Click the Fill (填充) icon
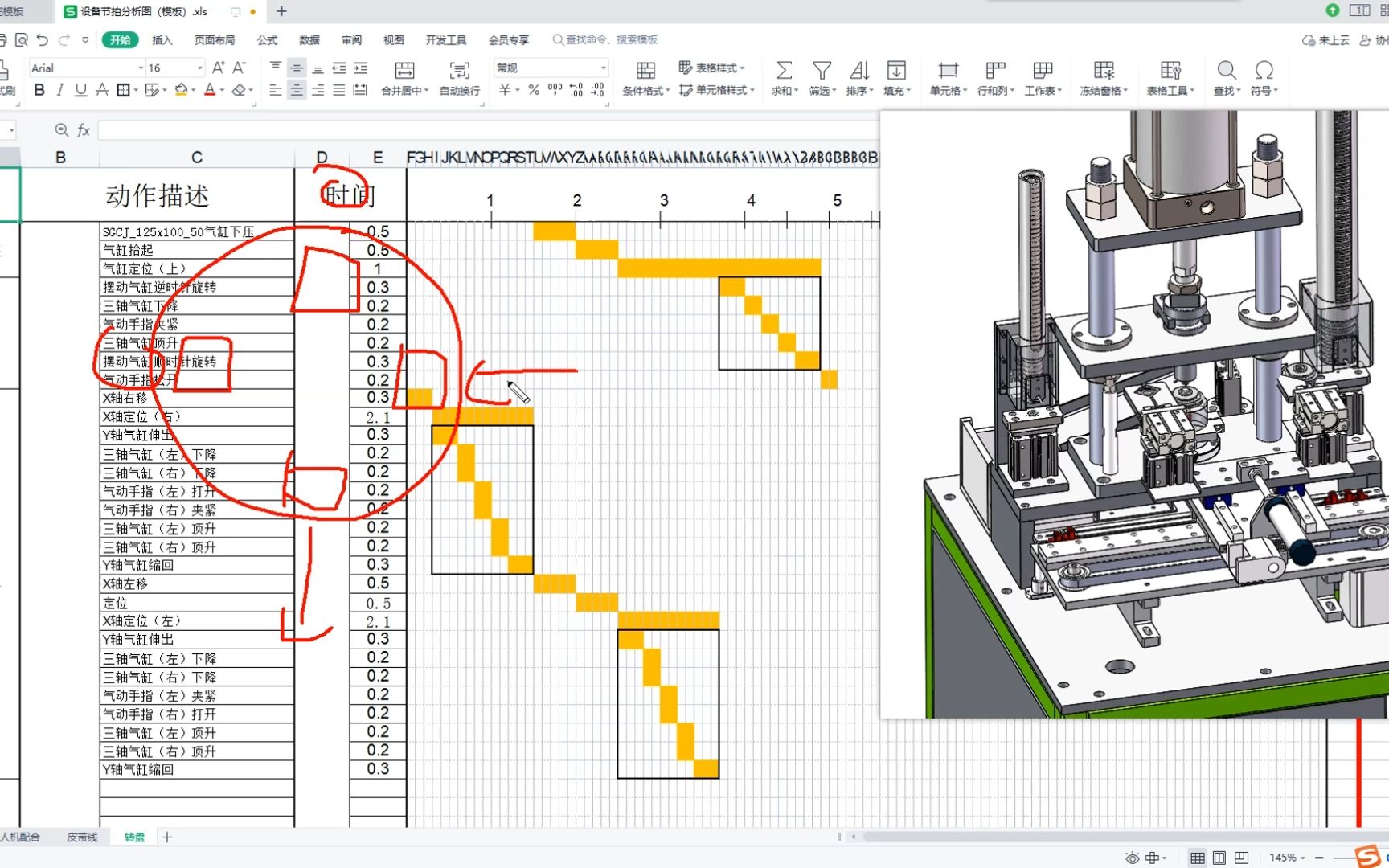 pos(896,71)
